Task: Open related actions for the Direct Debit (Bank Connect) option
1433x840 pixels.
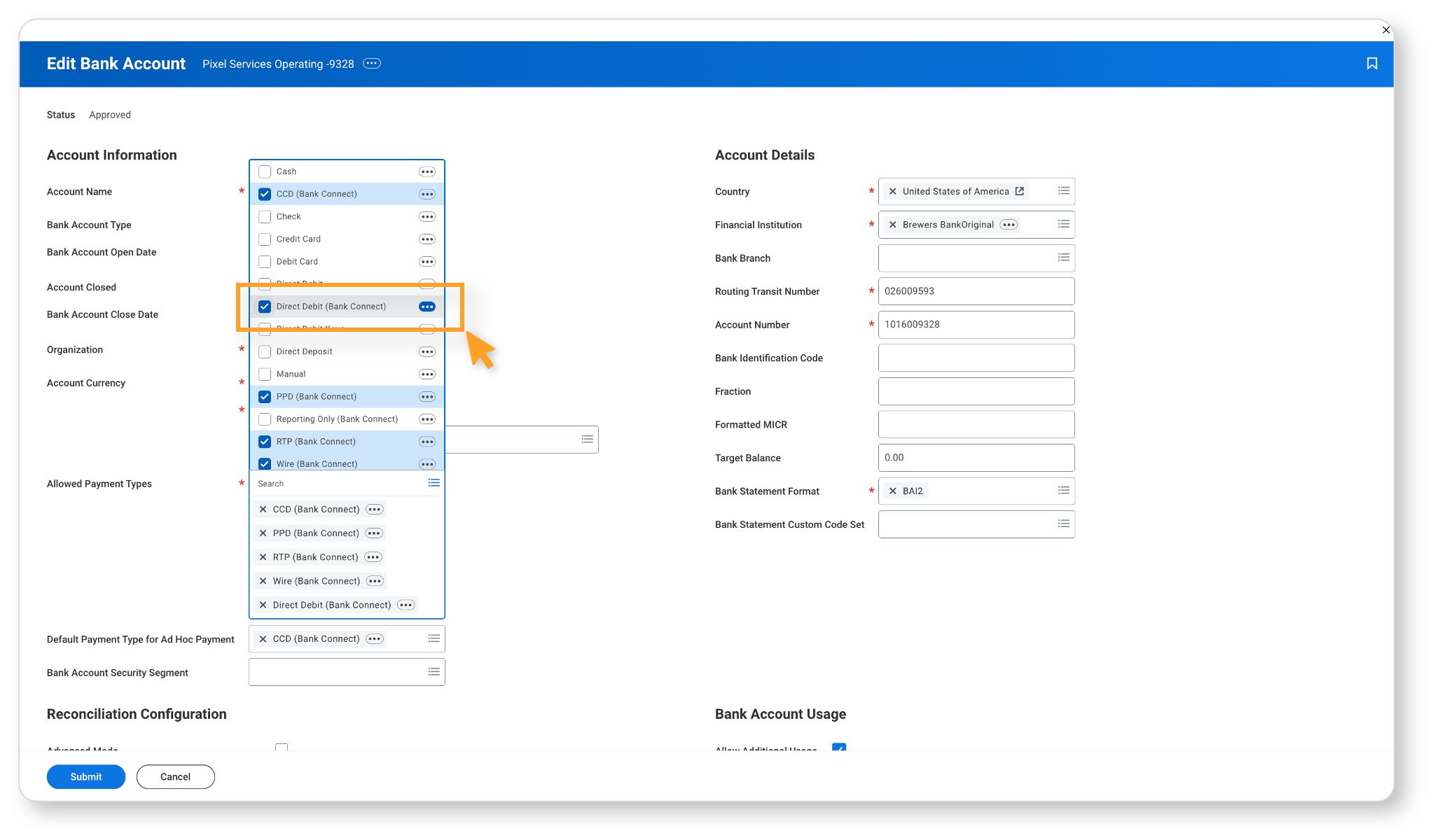Action: click(427, 307)
